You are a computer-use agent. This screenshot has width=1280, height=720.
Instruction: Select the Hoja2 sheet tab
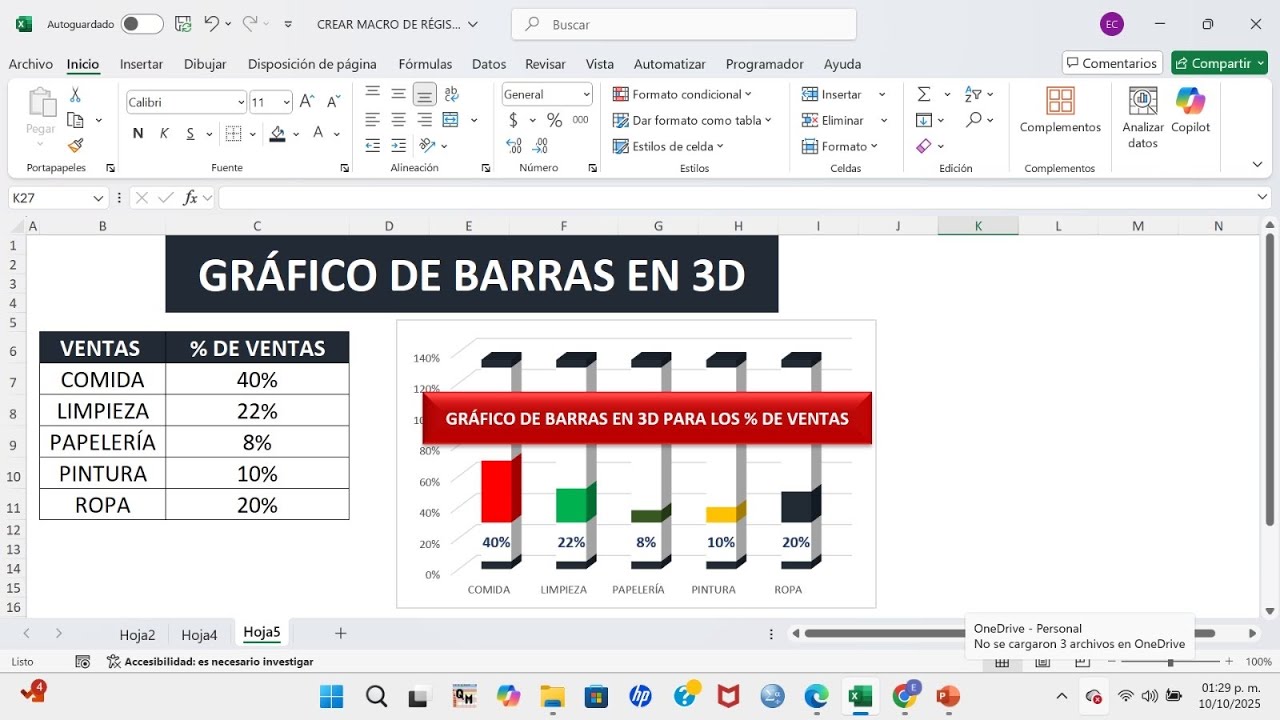(x=137, y=634)
